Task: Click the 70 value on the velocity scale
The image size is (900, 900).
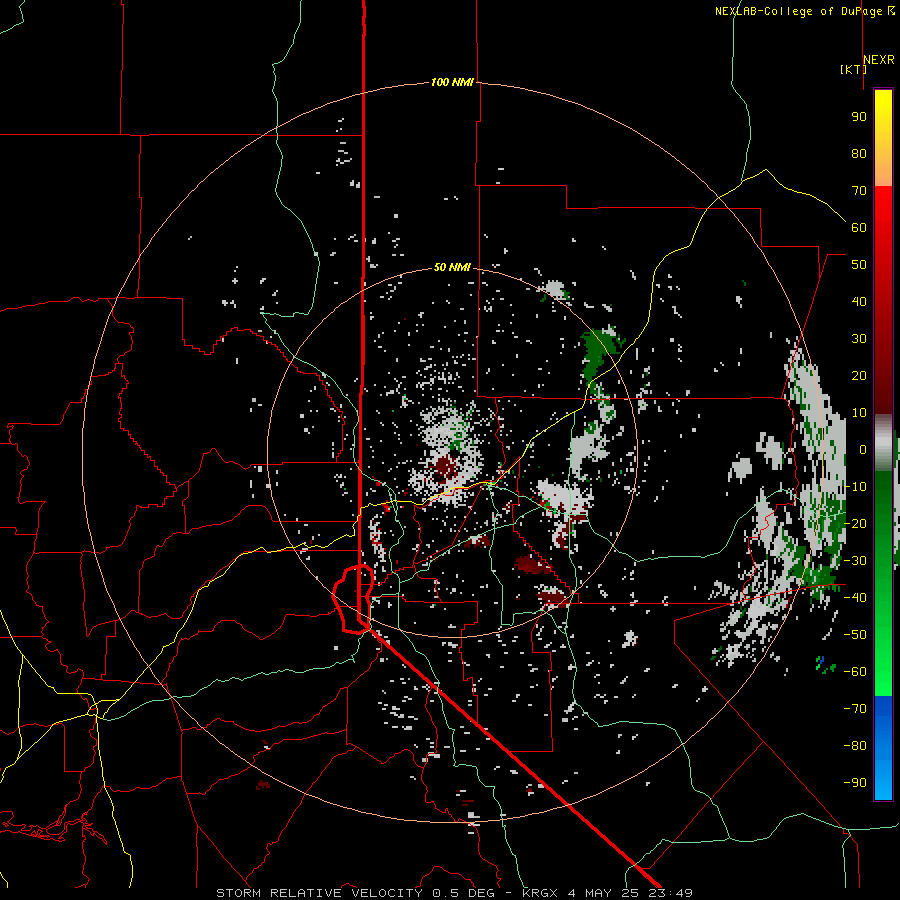Action: (859, 191)
